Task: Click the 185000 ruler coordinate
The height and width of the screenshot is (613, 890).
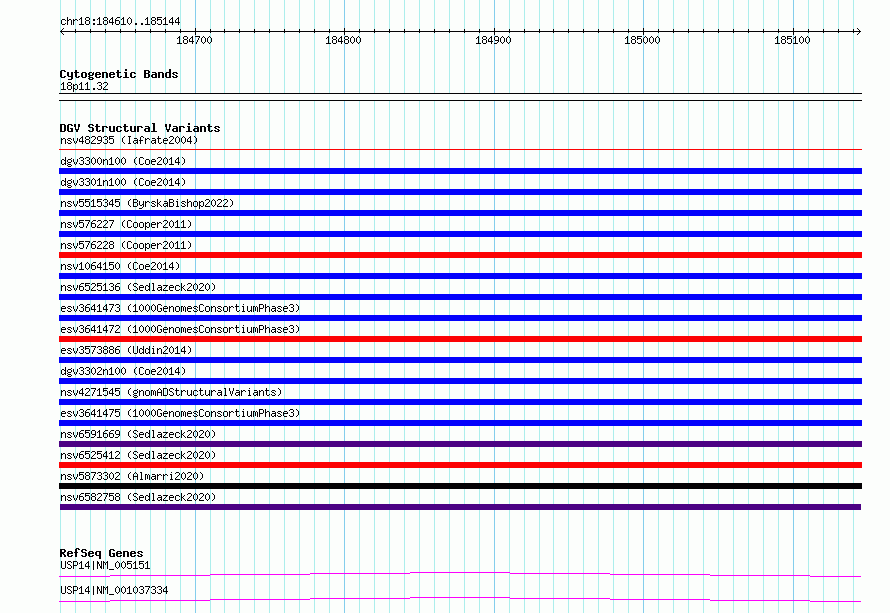Action: [642, 40]
